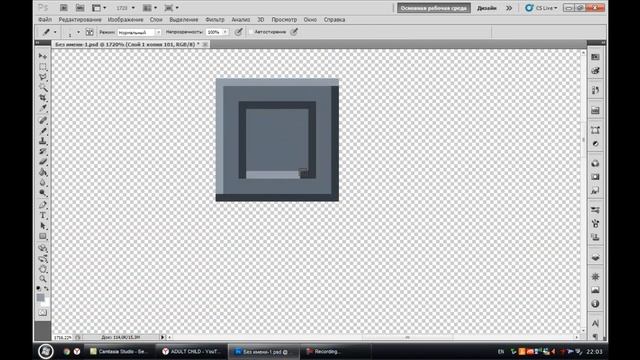Click the Windows Start button

[x=45, y=351]
